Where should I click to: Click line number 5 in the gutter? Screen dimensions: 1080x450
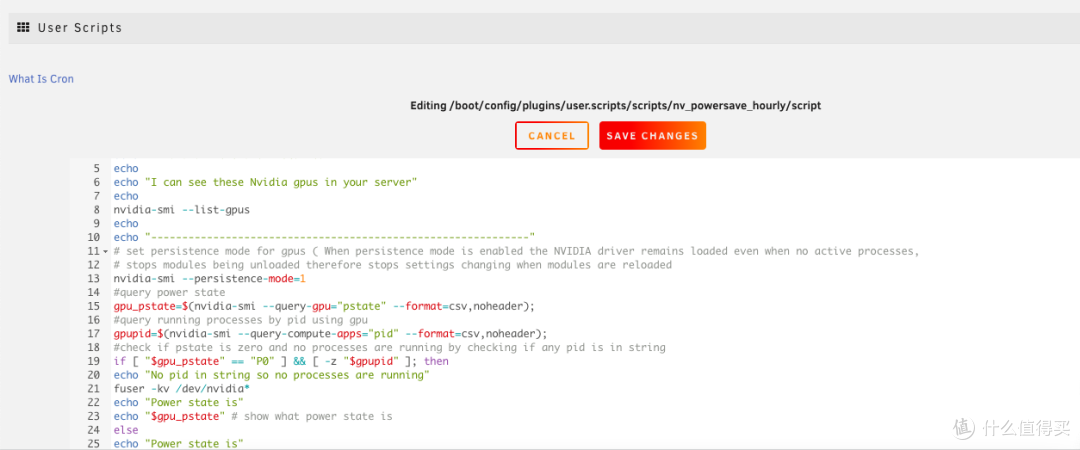click(x=96, y=169)
